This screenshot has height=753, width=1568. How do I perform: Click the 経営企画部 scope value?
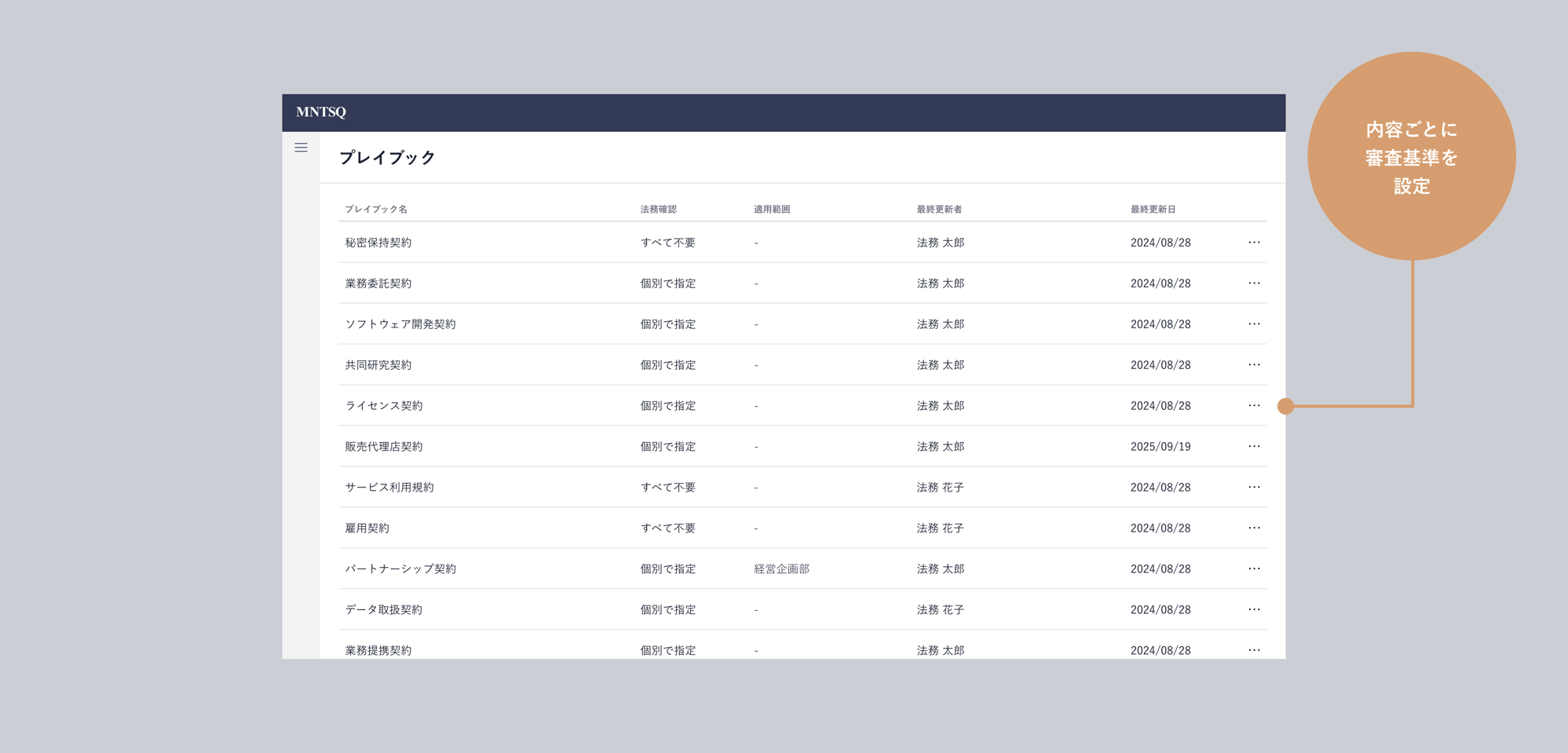tap(781, 569)
